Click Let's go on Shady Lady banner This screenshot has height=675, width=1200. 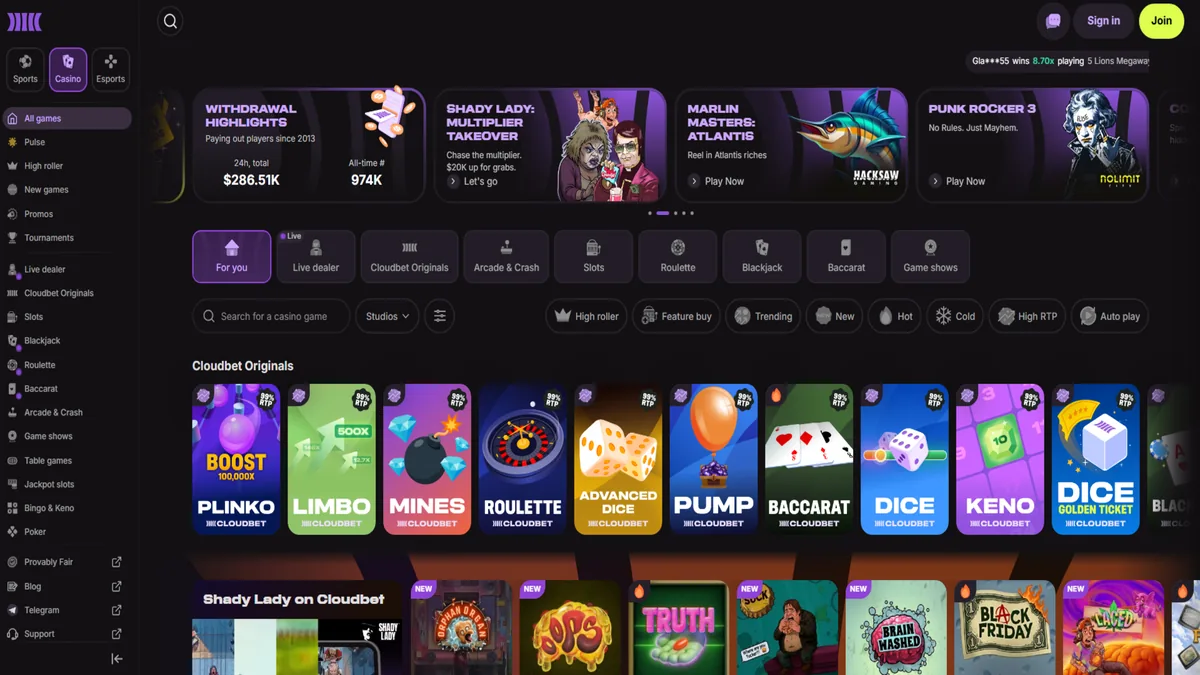473,181
